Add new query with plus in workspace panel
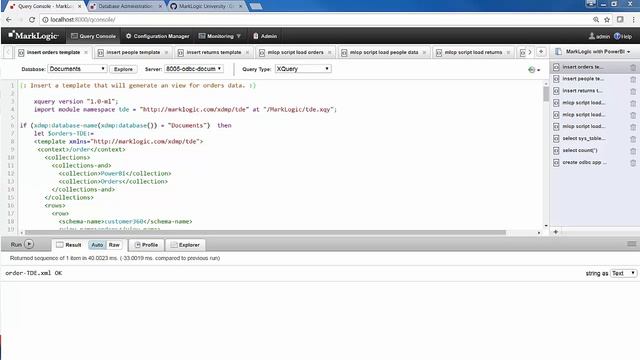Image resolution: width=640 pixels, height=360 pixels. pos(556,231)
